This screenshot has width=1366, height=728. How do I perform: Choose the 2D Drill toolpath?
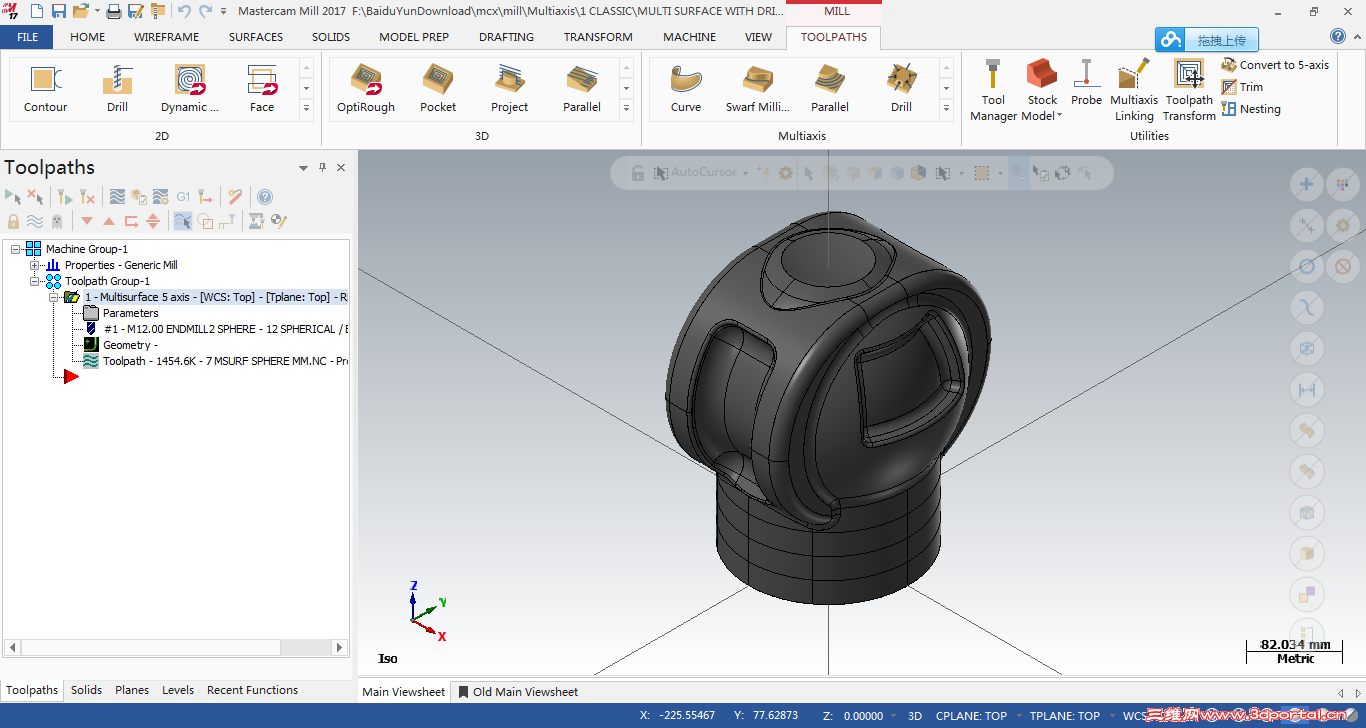point(118,89)
